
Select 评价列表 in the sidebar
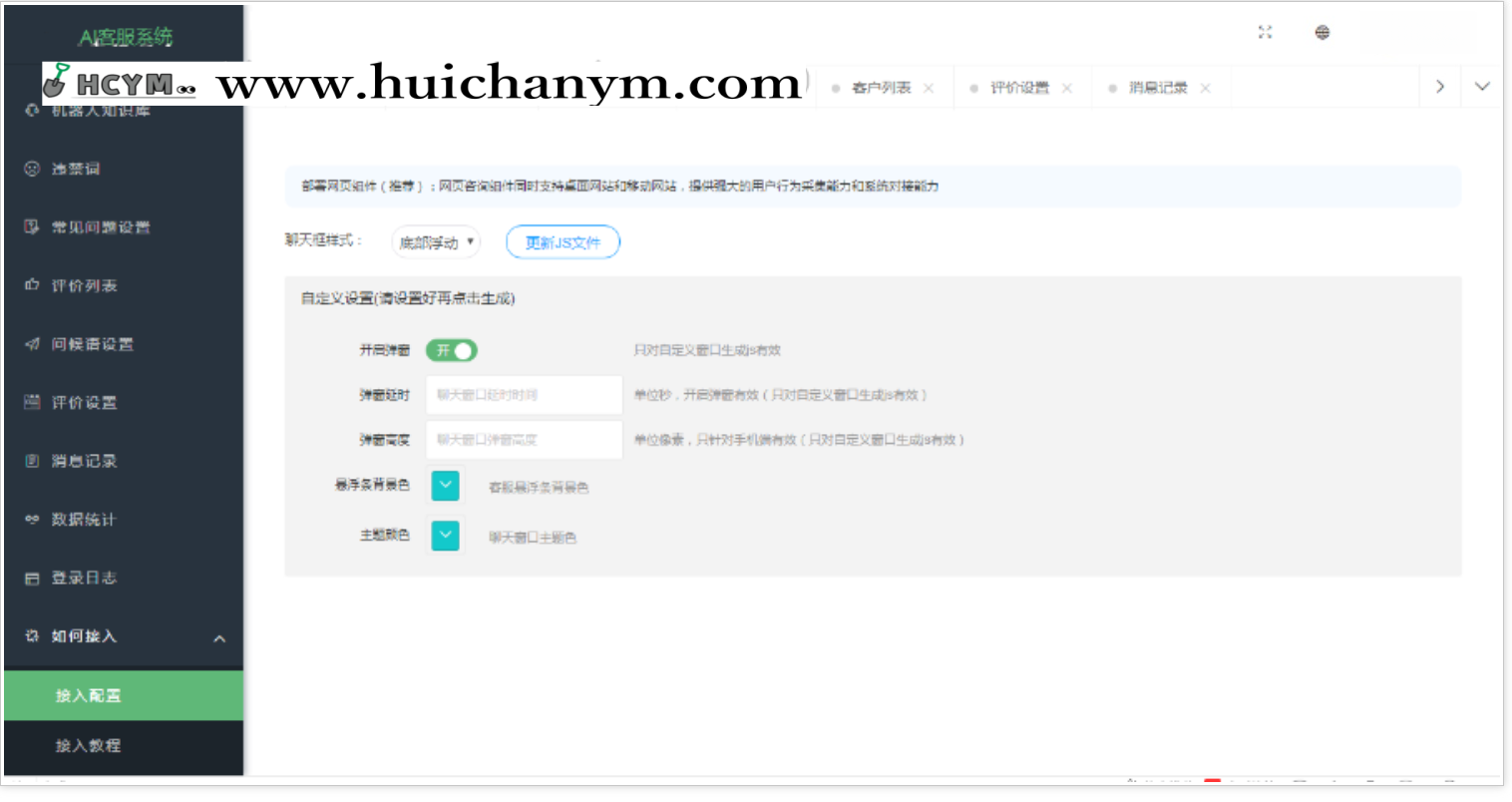(90, 286)
